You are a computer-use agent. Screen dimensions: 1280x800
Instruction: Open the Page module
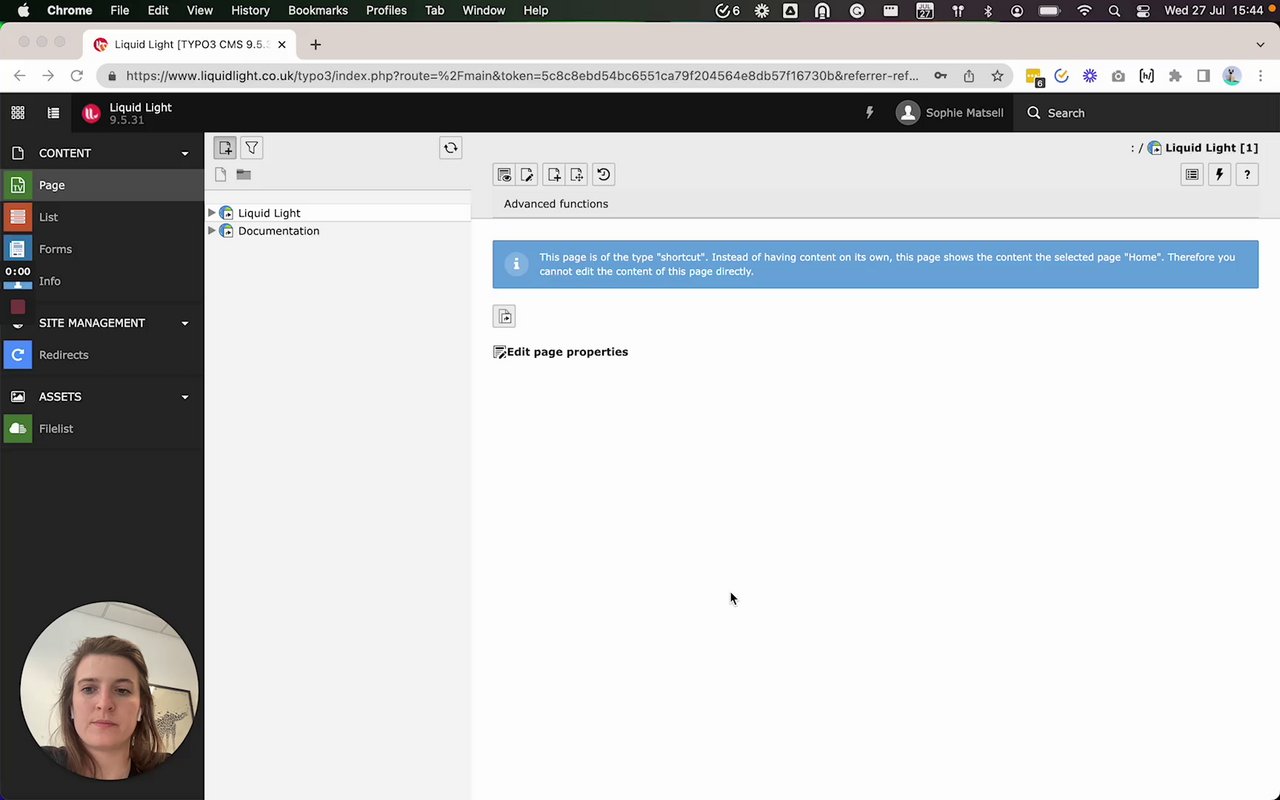(102, 185)
